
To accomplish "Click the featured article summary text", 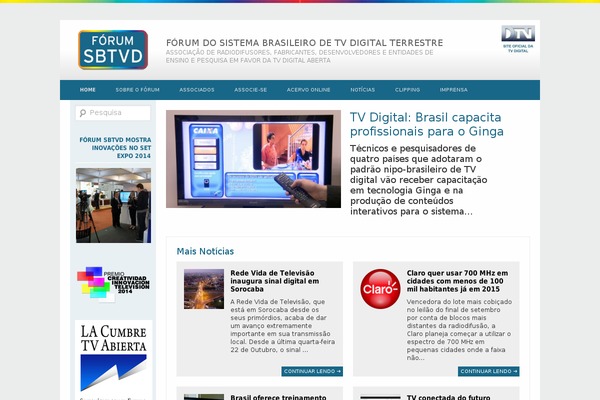I will point(419,180).
